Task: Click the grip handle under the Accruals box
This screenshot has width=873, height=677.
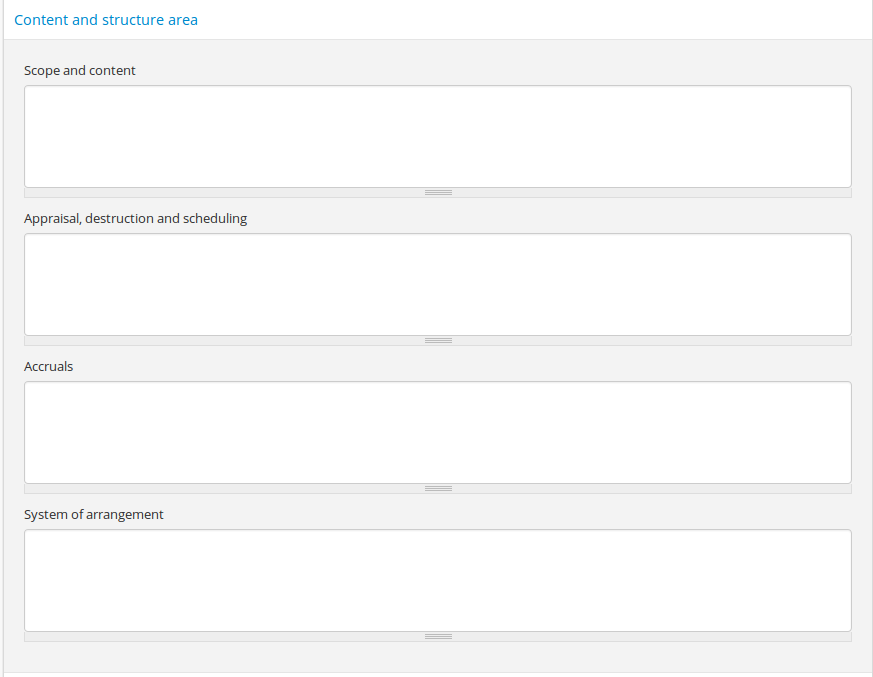Action: click(438, 488)
